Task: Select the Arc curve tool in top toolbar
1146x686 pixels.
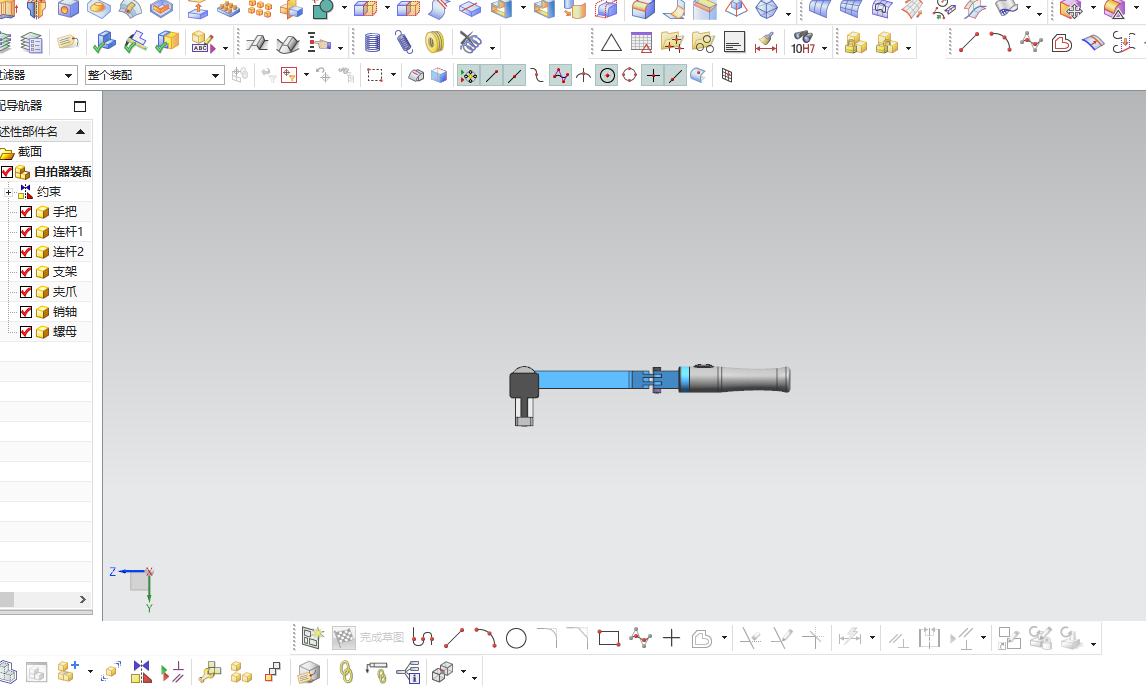Action: [1000, 42]
